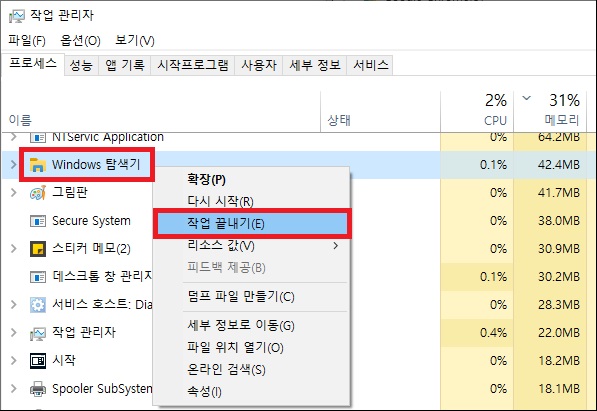Select the Spooler SubSystem process name
The width and height of the screenshot is (597, 411).
tap(102, 389)
